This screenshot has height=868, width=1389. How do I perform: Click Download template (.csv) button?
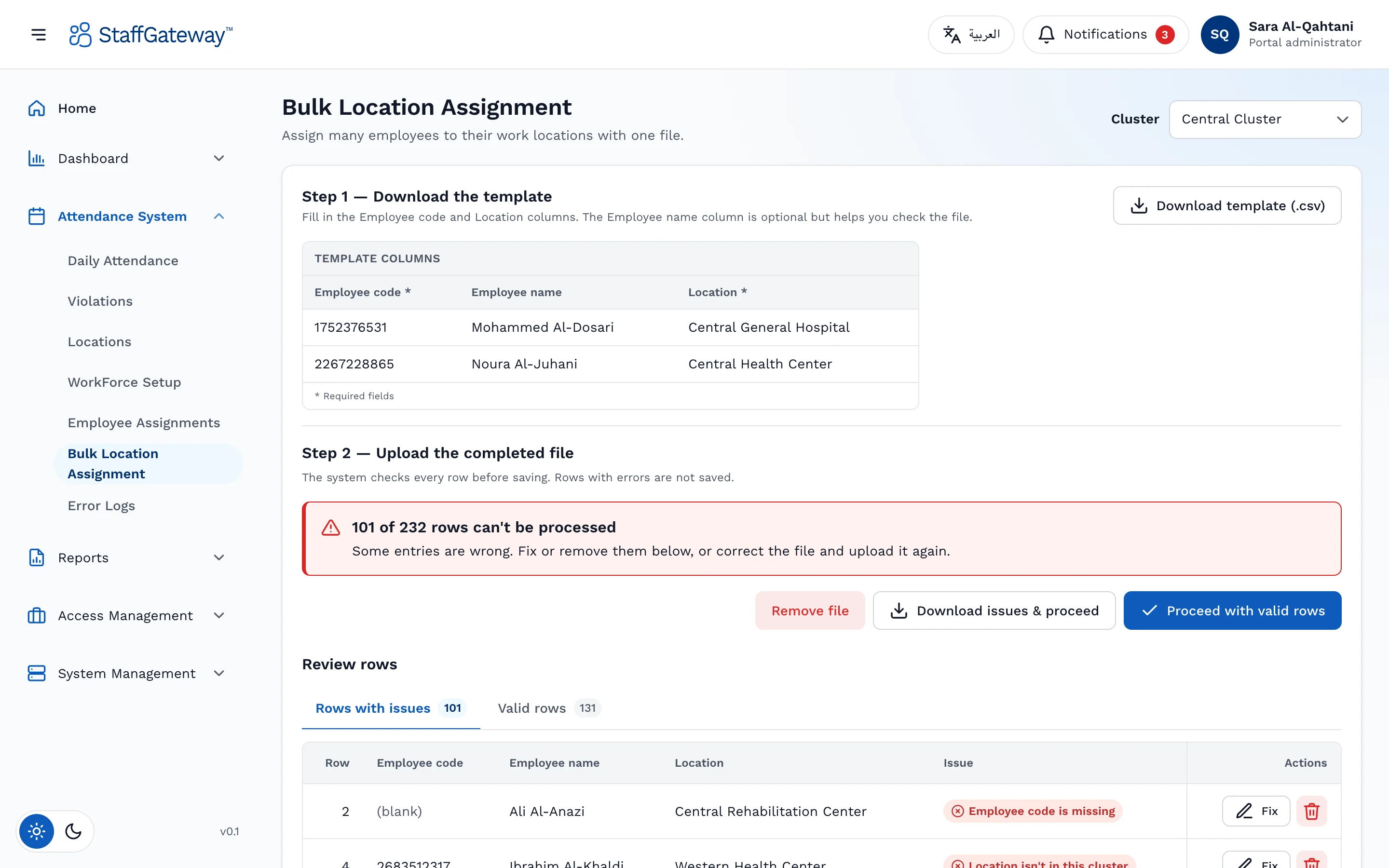point(1227,205)
